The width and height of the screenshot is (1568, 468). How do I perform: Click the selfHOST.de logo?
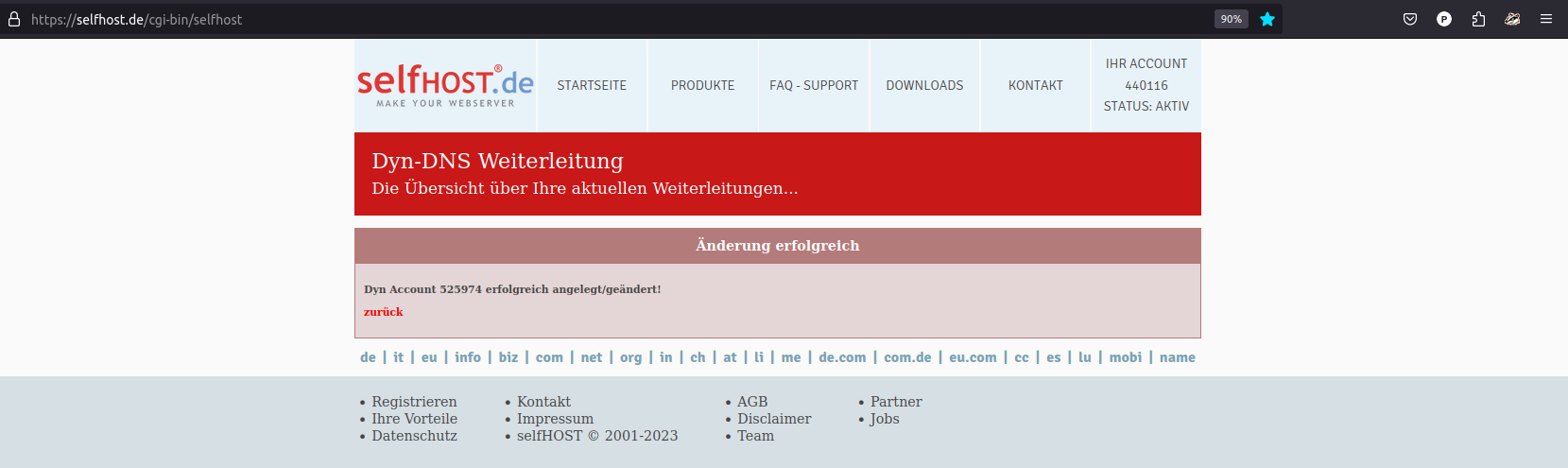[x=445, y=85]
